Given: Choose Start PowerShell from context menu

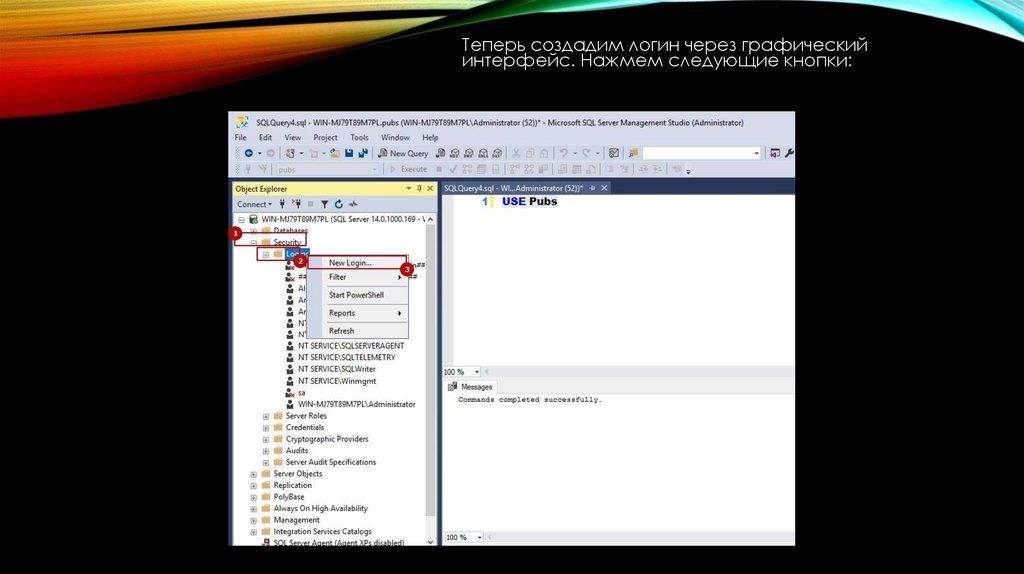Looking at the screenshot, I should [358, 295].
